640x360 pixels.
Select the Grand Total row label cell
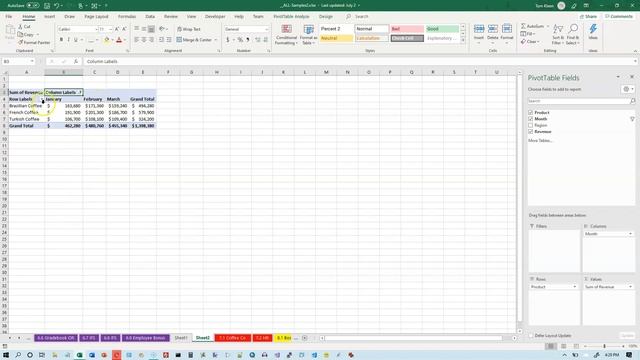(26, 126)
